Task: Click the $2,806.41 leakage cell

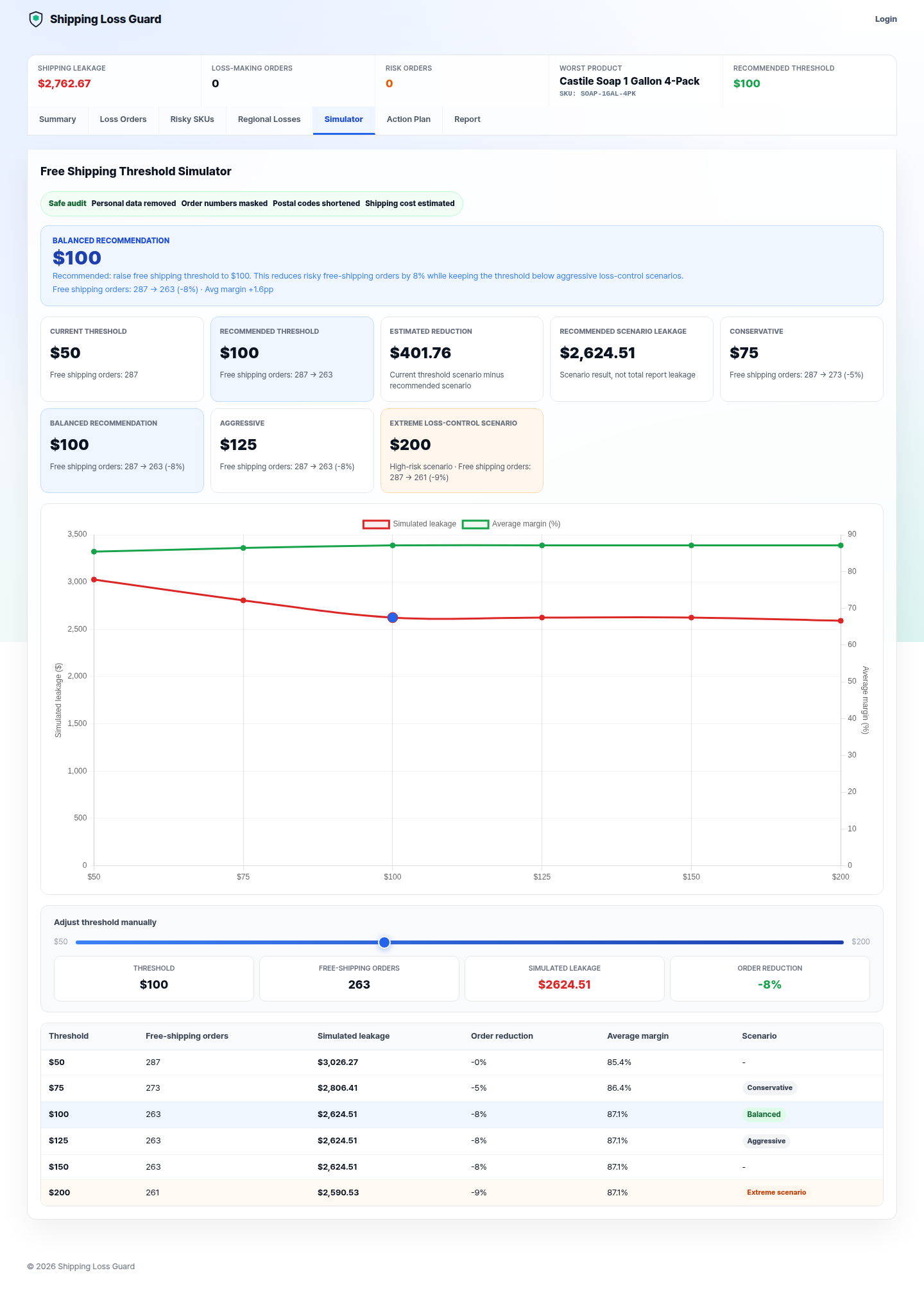Action: pyautogui.click(x=338, y=1088)
